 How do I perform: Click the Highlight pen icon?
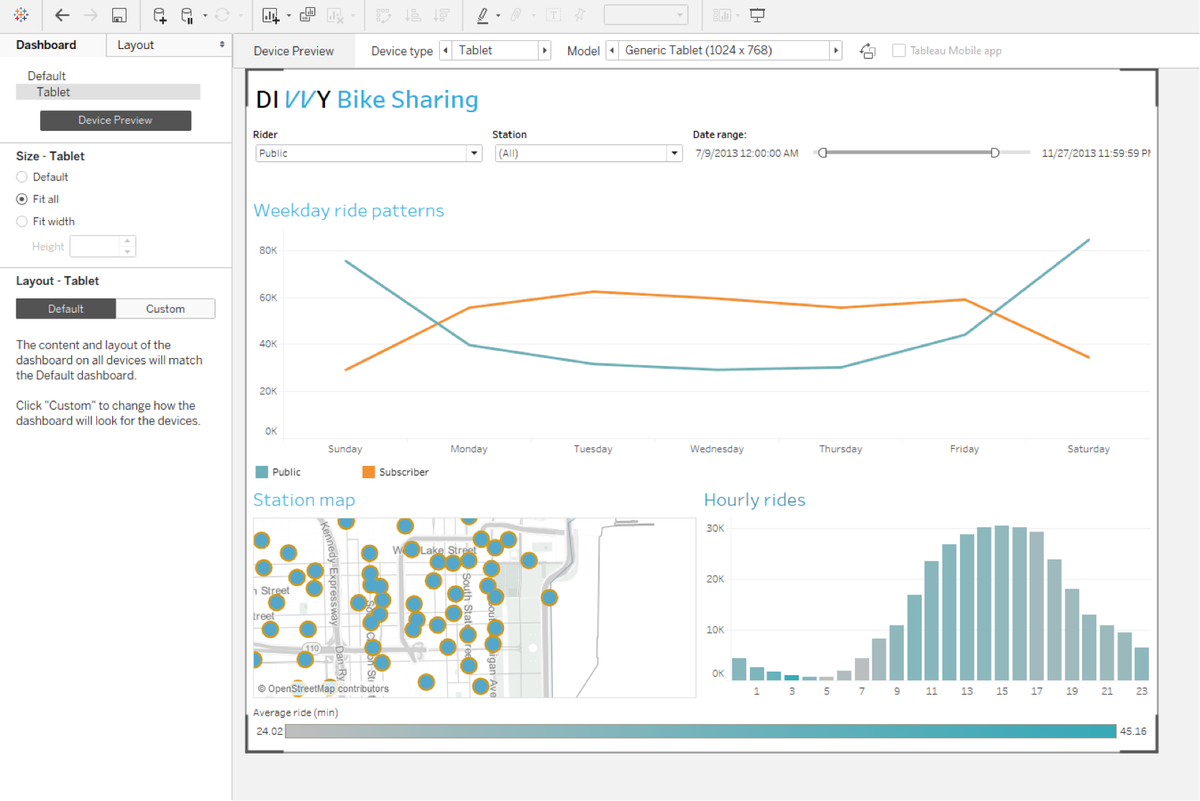pyautogui.click(x=483, y=15)
